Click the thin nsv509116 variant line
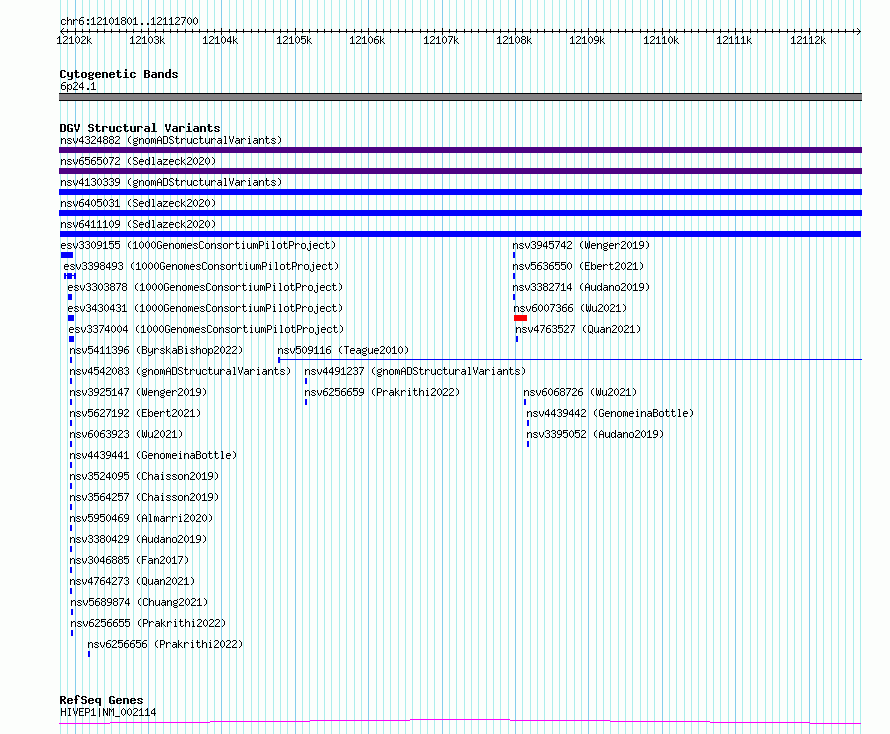 (x=570, y=359)
